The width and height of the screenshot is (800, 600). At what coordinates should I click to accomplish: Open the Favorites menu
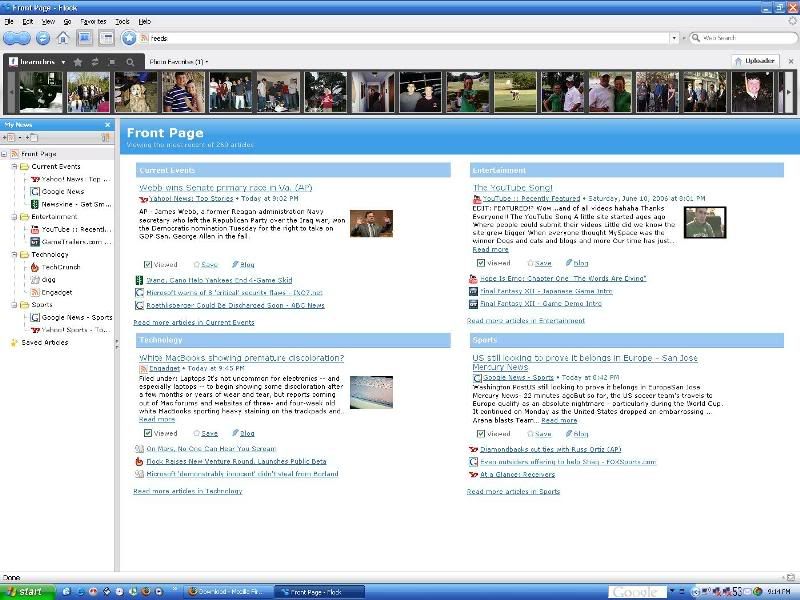pyautogui.click(x=93, y=21)
